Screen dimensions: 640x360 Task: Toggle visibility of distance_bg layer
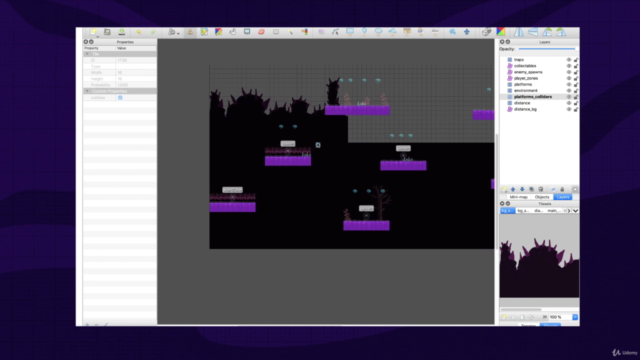click(569, 109)
